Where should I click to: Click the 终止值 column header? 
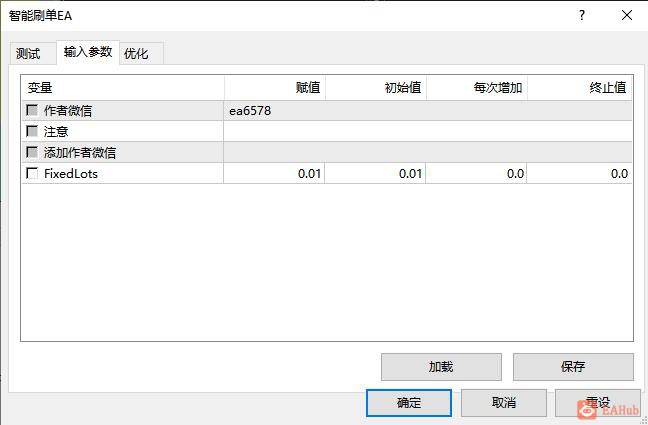(x=580, y=88)
